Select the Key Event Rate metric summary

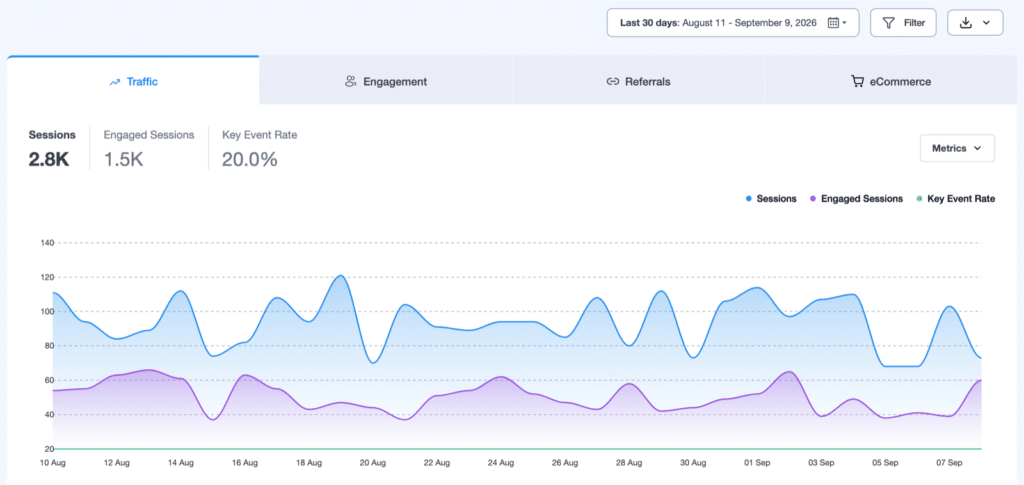pos(259,148)
